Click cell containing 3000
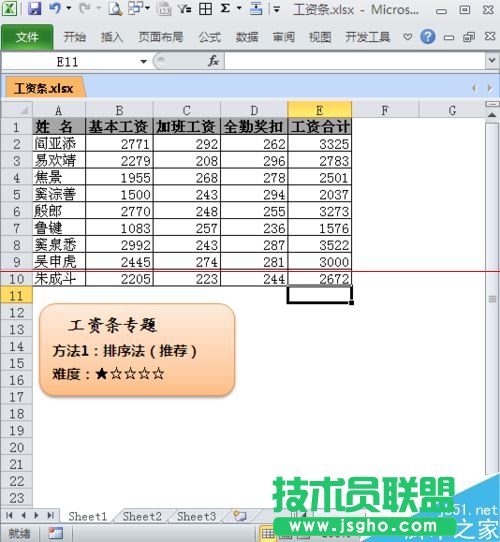Image resolution: width=500 pixels, height=542 pixels. [320, 262]
